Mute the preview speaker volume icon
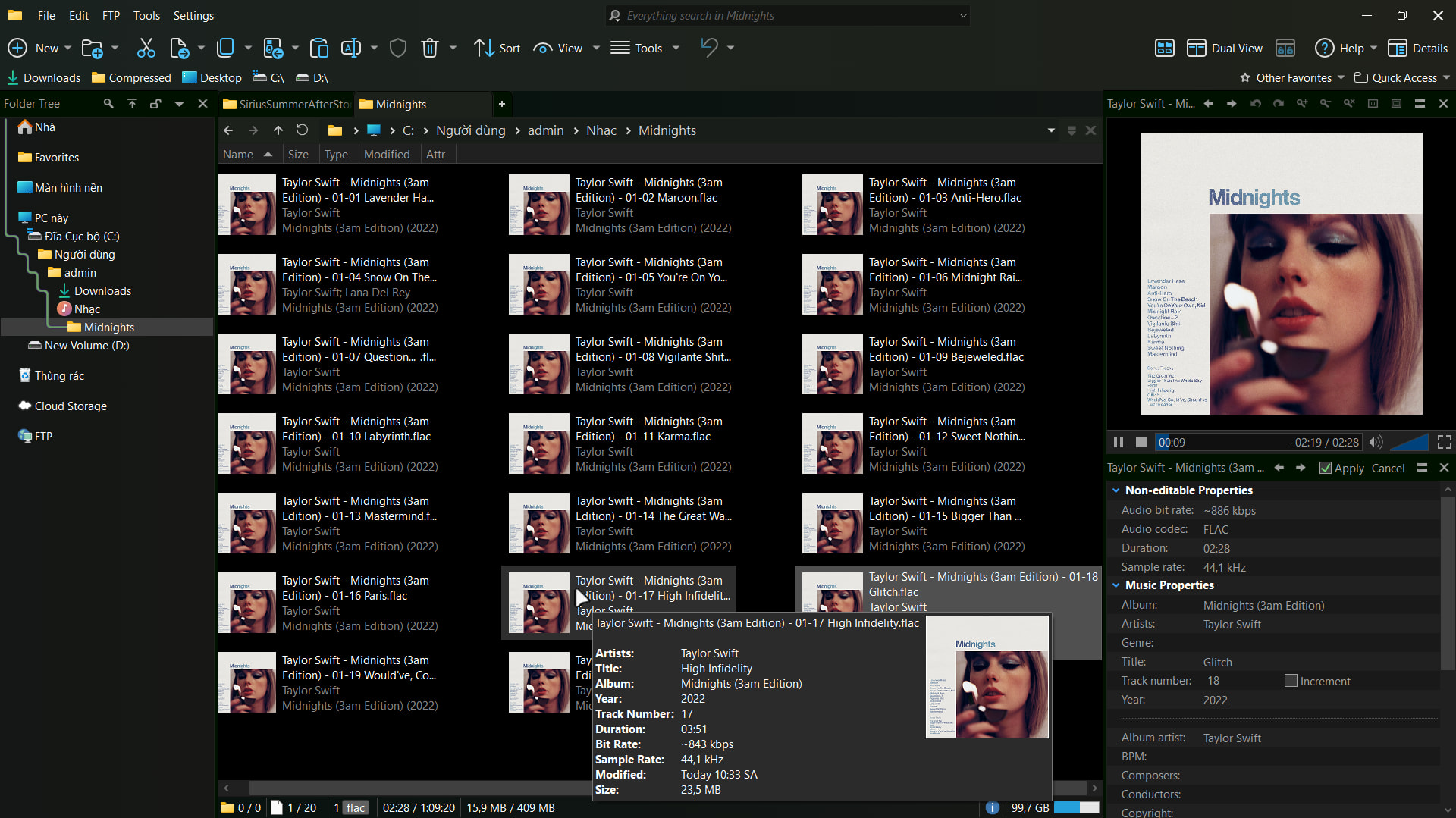 (1376, 442)
